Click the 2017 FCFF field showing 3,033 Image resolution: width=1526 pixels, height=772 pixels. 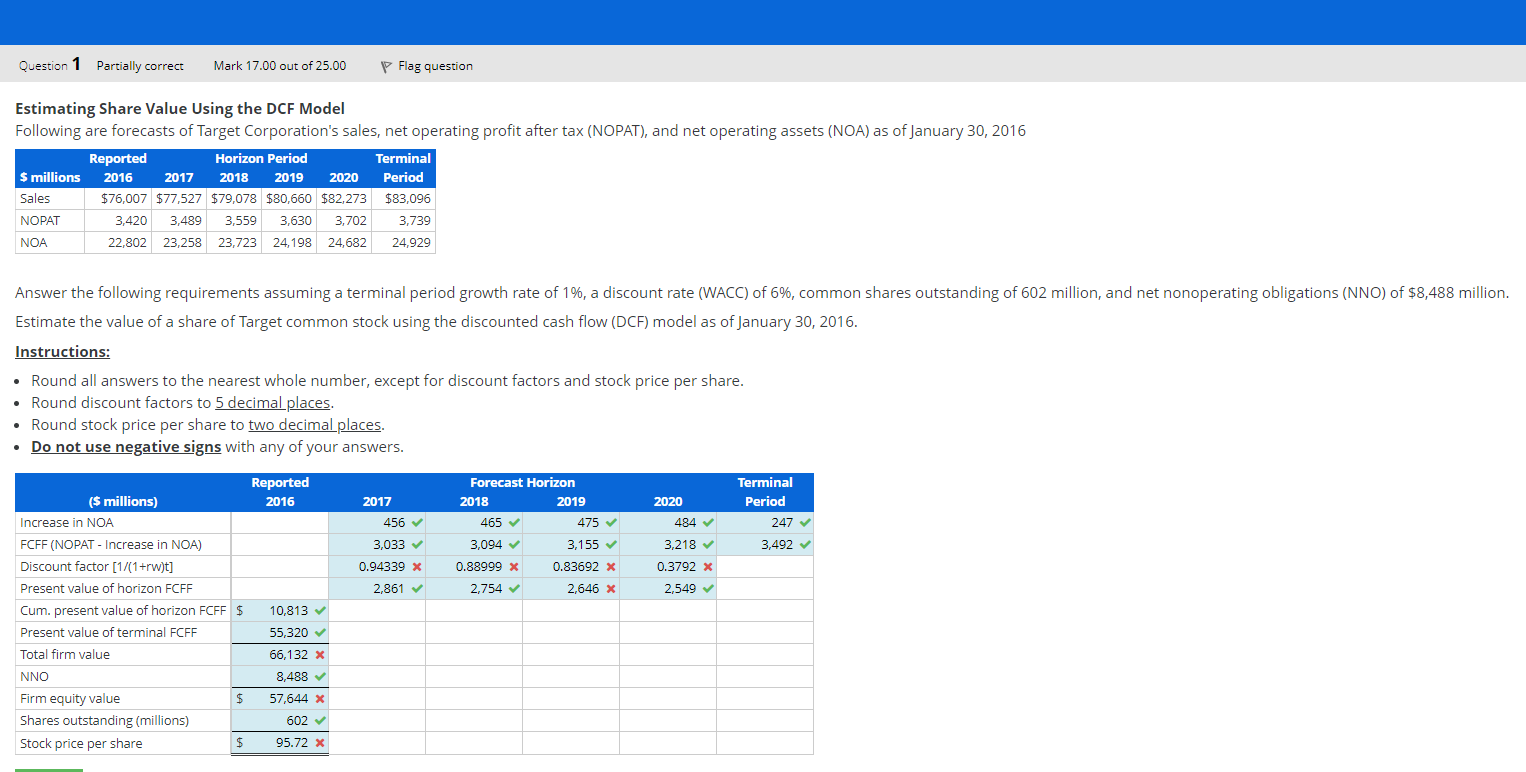pos(377,544)
